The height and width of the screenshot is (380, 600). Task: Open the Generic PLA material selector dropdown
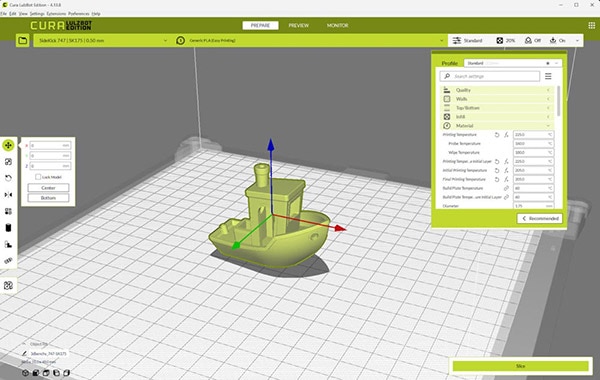[309, 40]
